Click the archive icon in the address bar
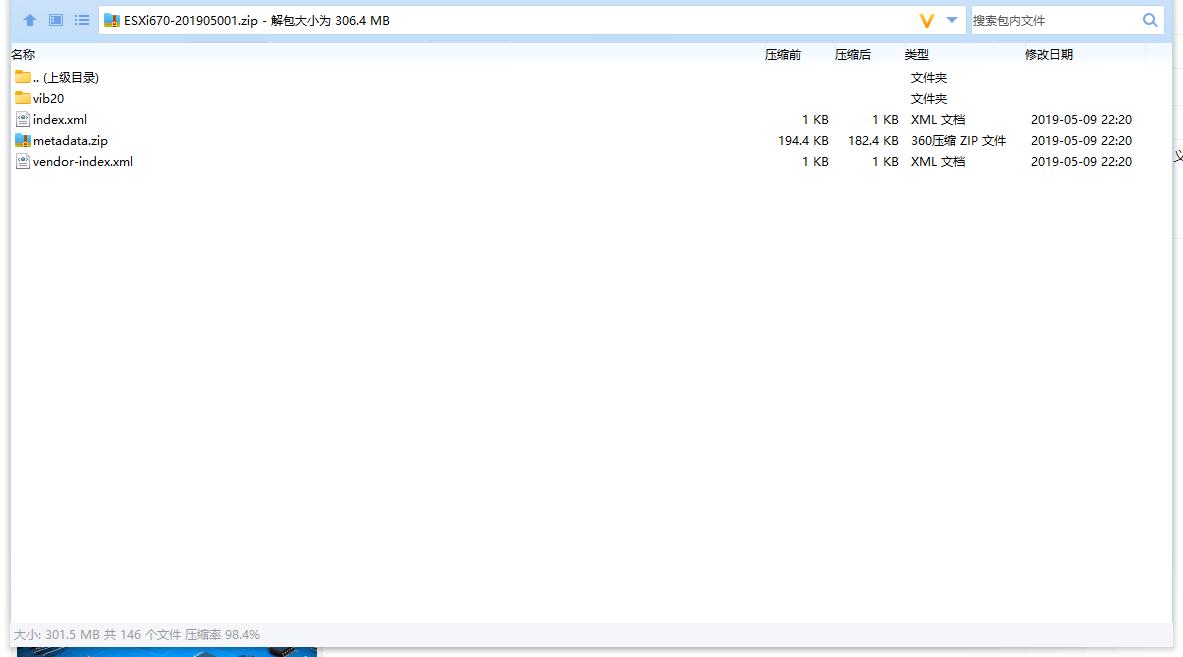 pos(112,19)
